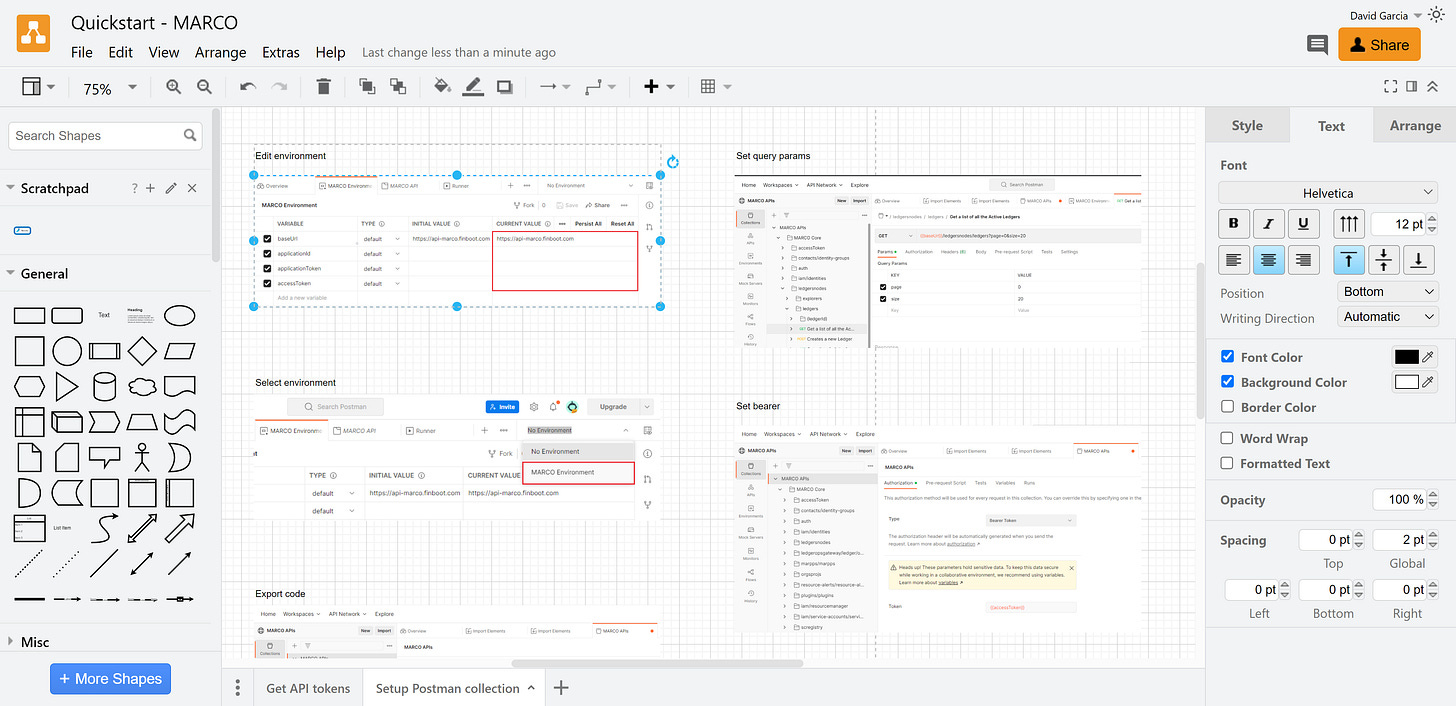Pick a new Font Color swatch
Screen dimensions: 1456x706
tap(1407, 356)
